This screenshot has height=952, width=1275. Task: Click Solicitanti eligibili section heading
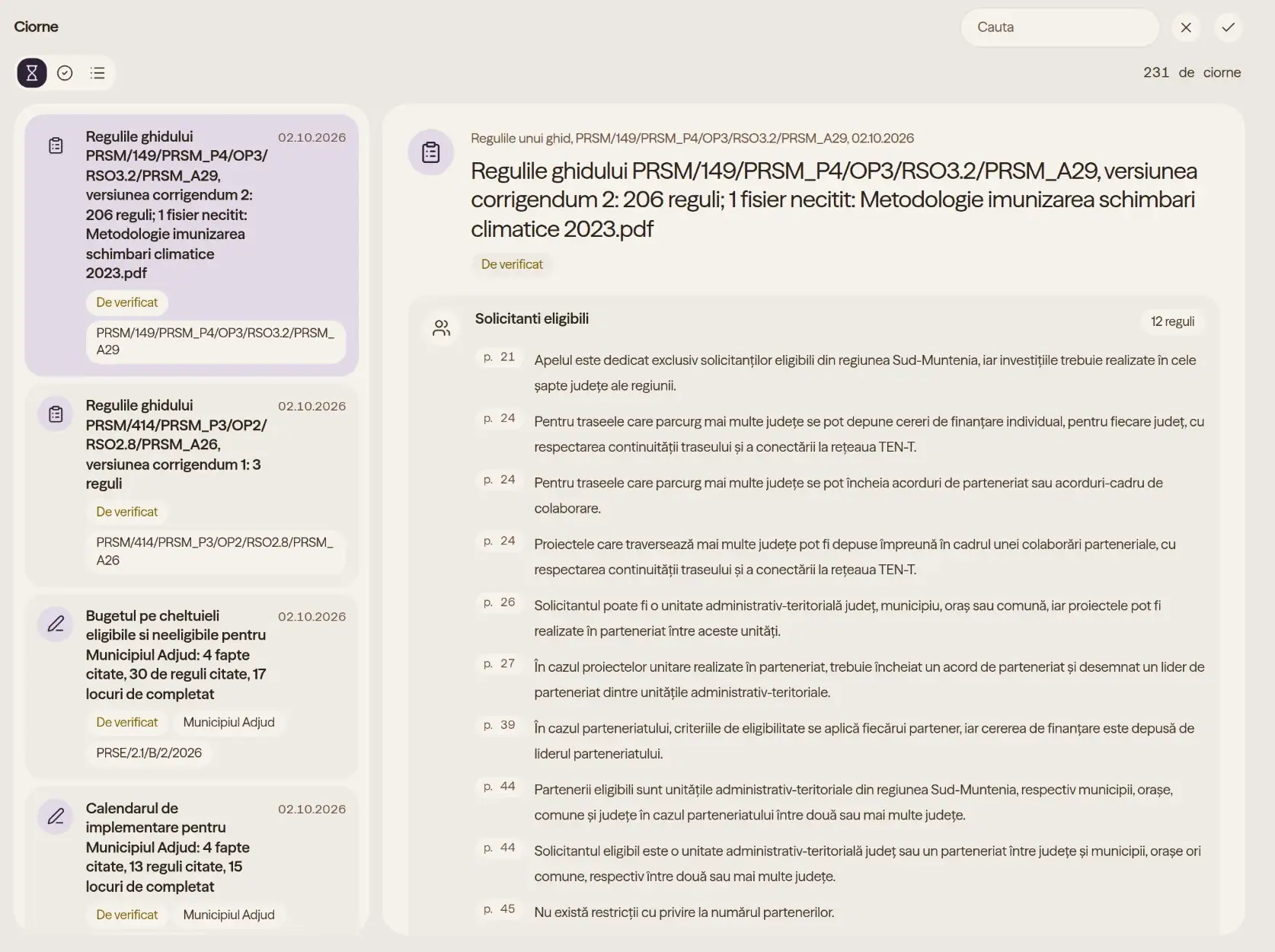click(x=532, y=319)
